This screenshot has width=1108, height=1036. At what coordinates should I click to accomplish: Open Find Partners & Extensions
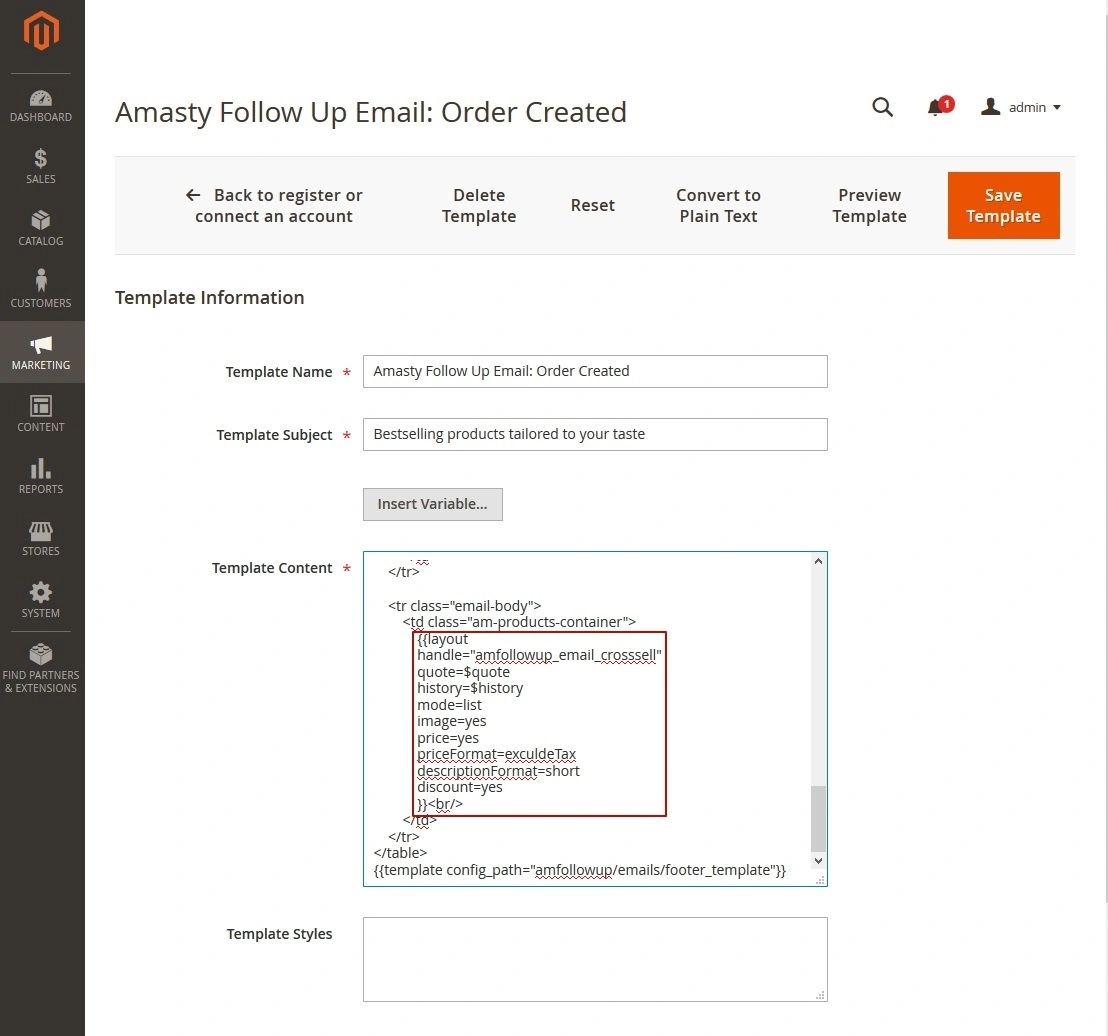click(40, 667)
